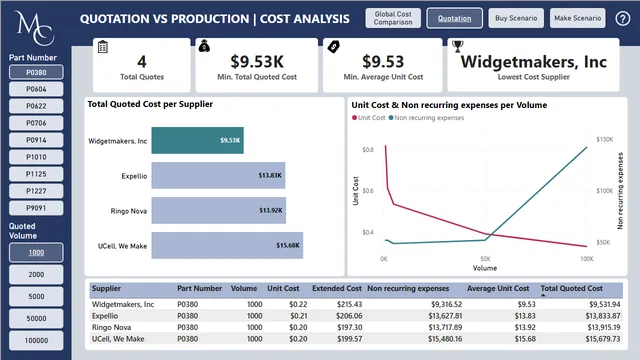Select part number P1227
The height and width of the screenshot is (360, 640).
point(36,191)
